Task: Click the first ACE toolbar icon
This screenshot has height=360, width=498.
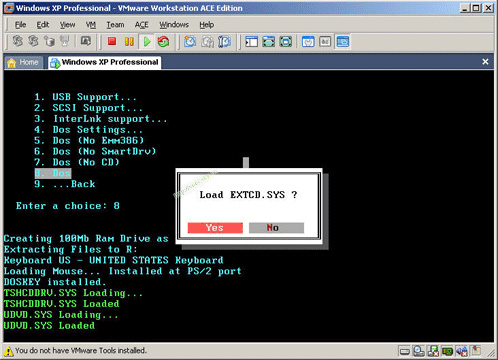Action: [x=18, y=41]
